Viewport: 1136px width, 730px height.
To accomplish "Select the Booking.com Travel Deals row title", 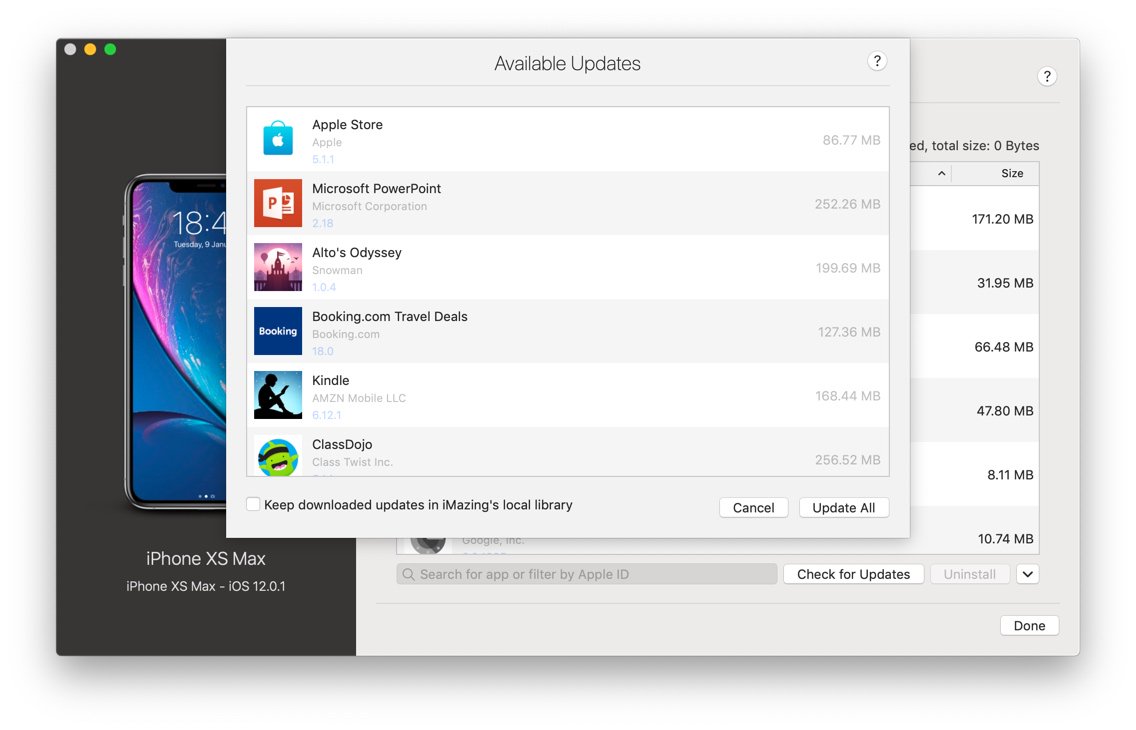I will [389, 316].
